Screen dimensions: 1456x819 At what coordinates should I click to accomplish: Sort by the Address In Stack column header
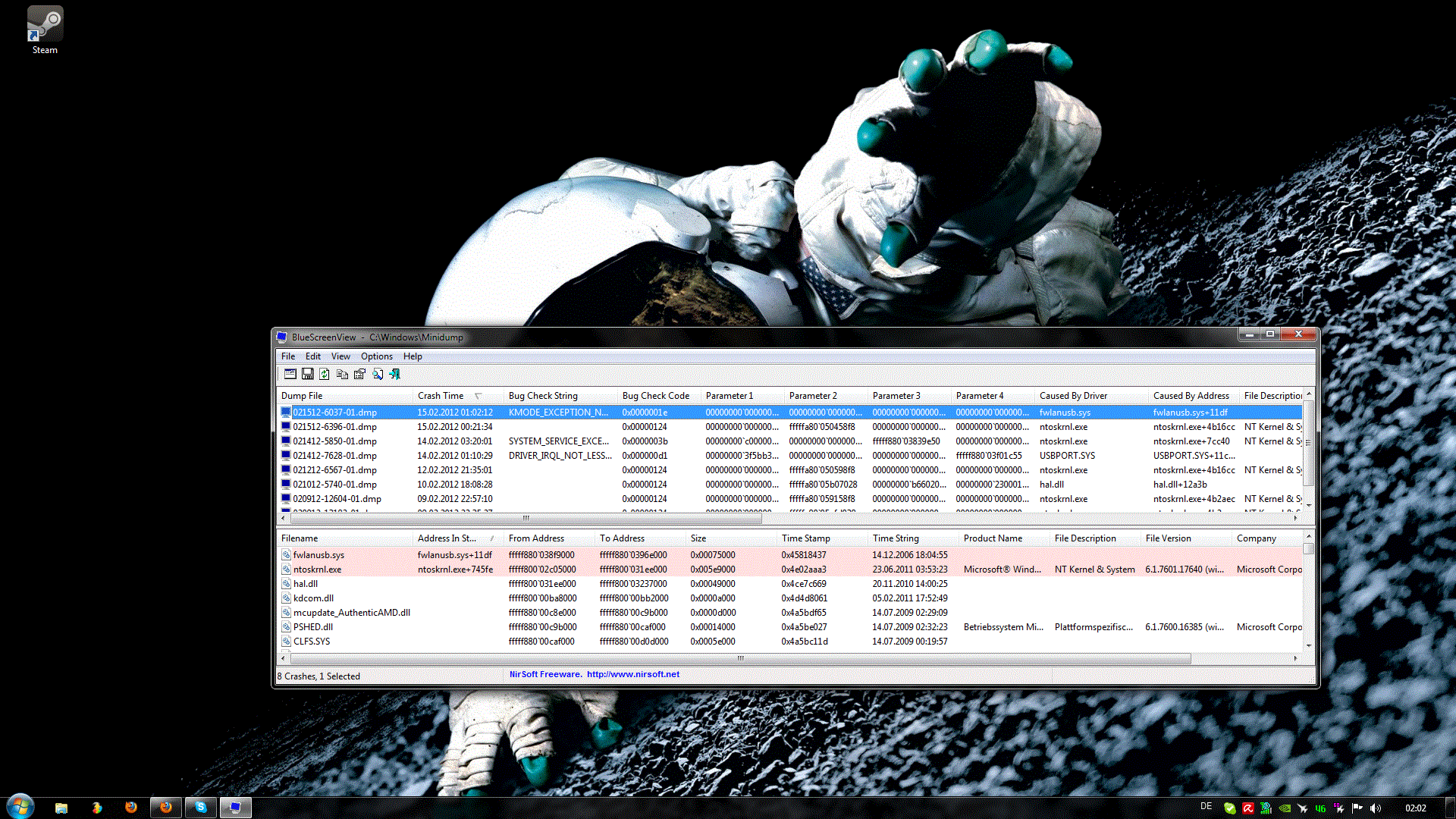pyautogui.click(x=447, y=538)
